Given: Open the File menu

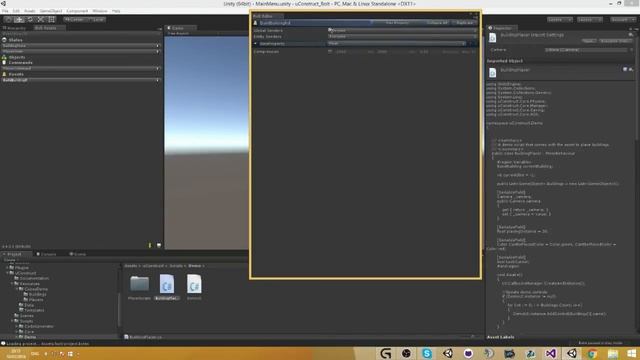Looking at the screenshot, I should tap(5, 11).
